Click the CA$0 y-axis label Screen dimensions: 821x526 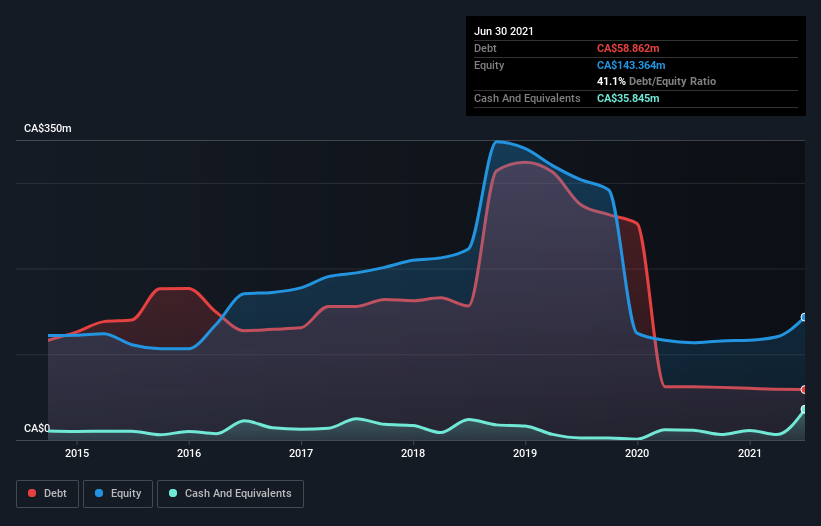(37, 428)
